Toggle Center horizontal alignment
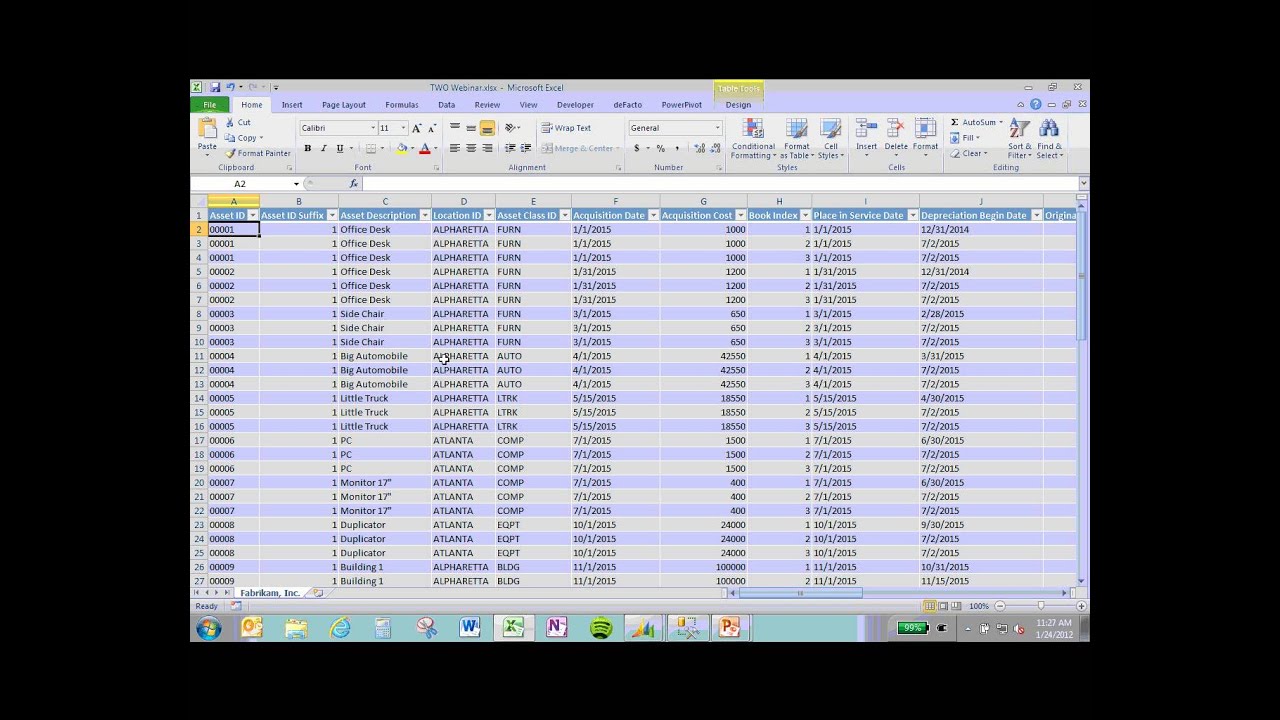Image resolution: width=1280 pixels, height=720 pixels. point(471,148)
